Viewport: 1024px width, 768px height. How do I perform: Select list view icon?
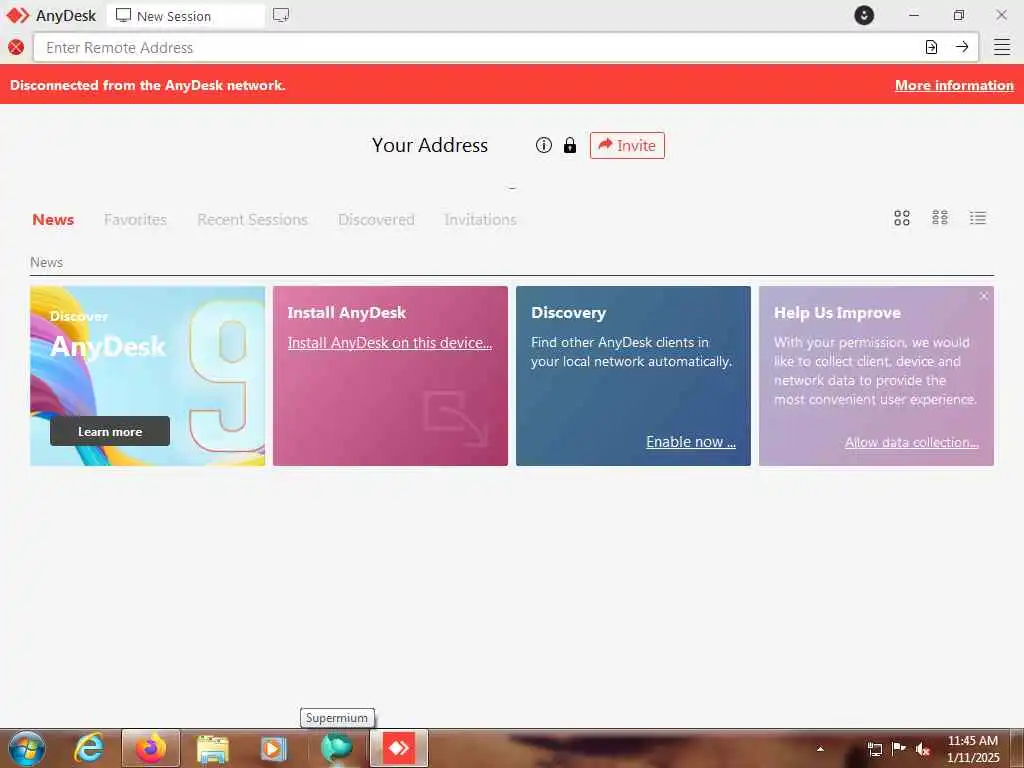point(978,217)
